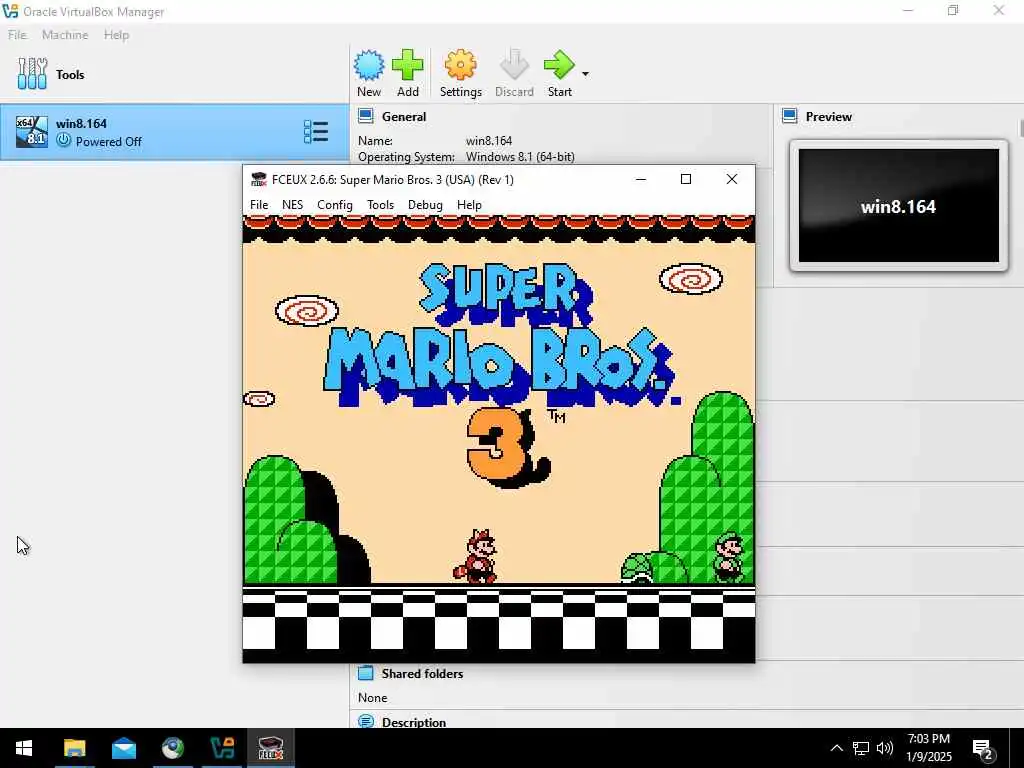Switch to FCEUX taskbar icon

coord(270,748)
